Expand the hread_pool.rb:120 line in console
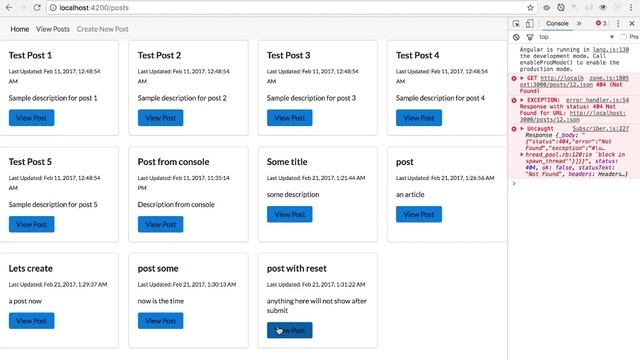Image resolution: width=640 pixels, height=360 pixels. click(522, 155)
